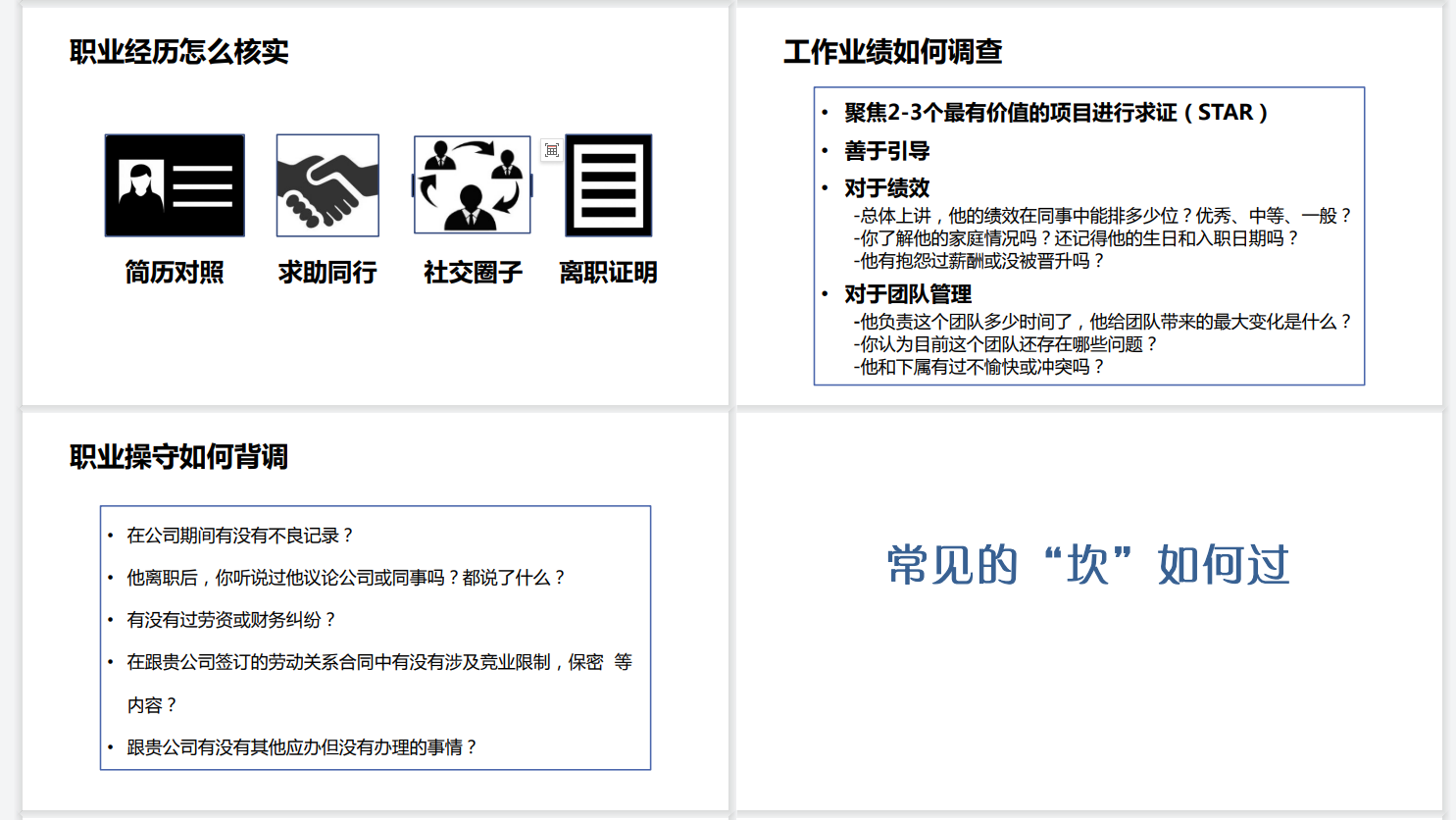Click the bullet 善于引导
1456x820 pixels.
point(887,151)
